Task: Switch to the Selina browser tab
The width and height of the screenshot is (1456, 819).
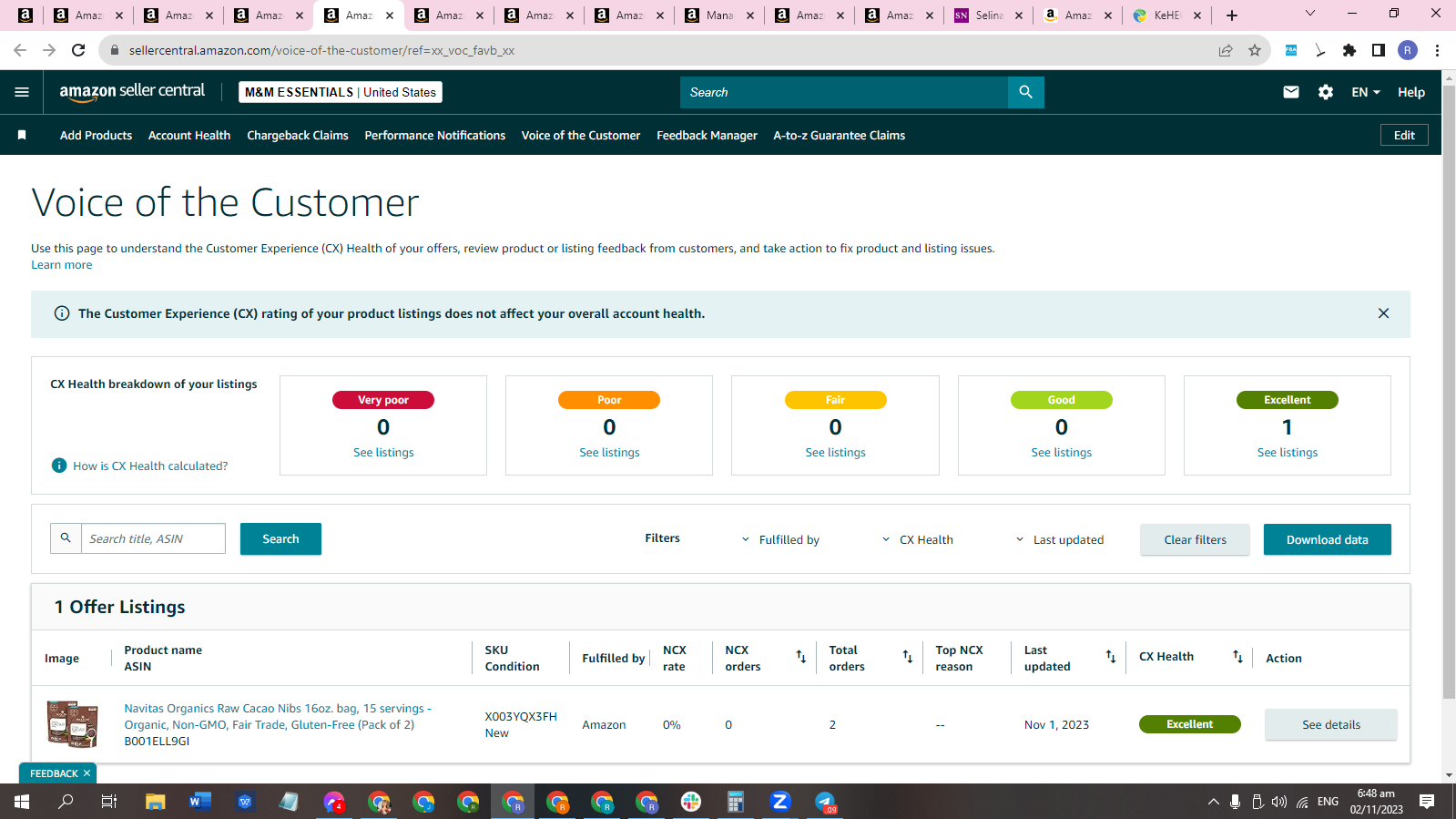Action: tap(989, 15)
